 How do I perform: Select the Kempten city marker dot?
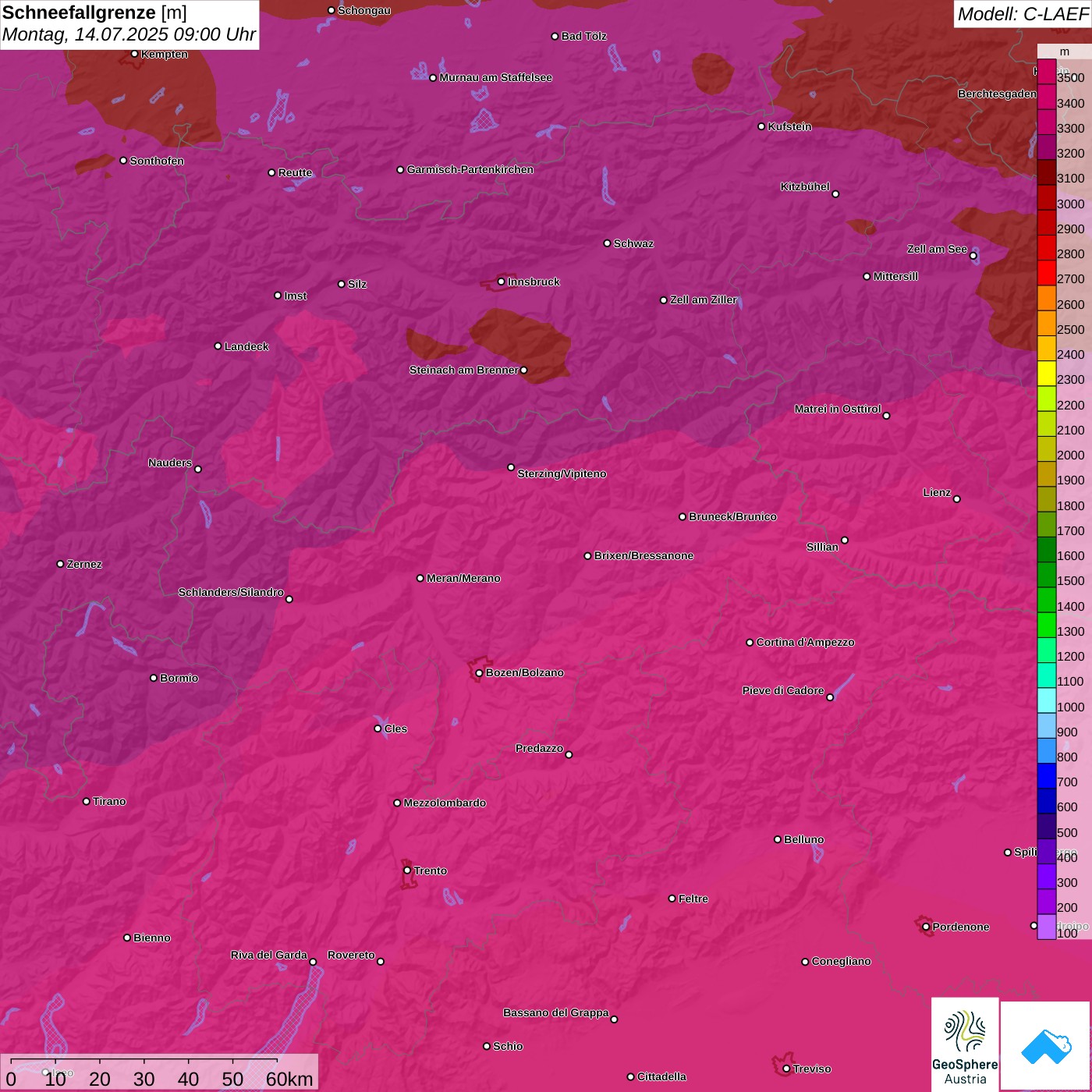(134, 54)
